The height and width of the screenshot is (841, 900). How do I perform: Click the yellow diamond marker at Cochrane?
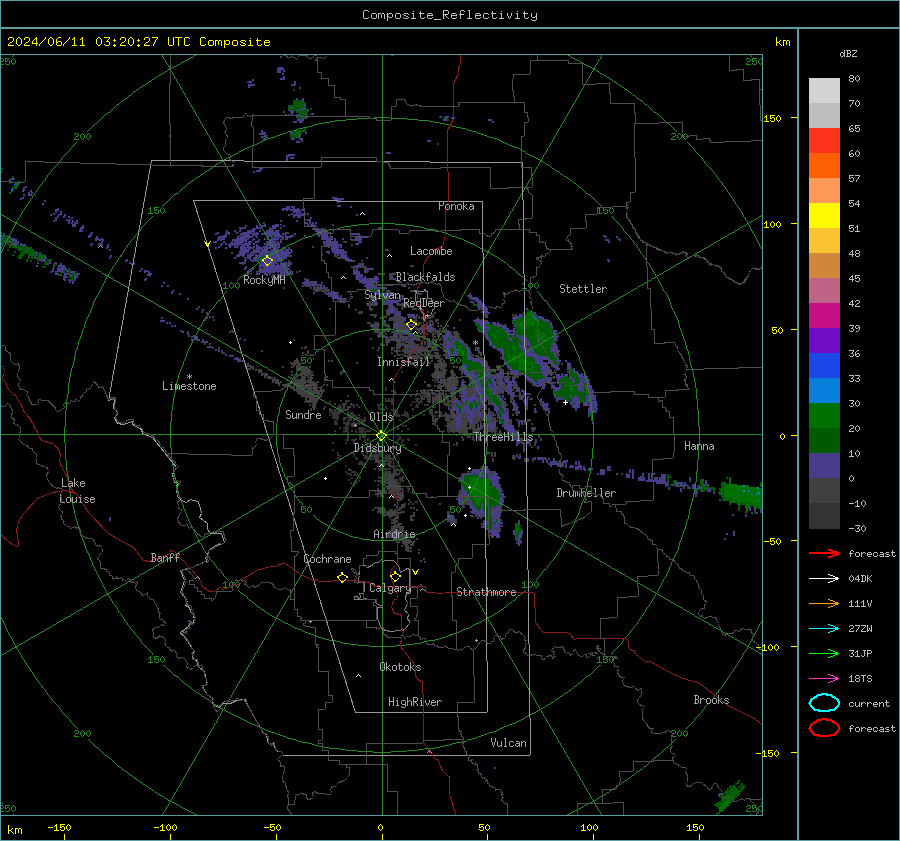(x=342, y=578)
